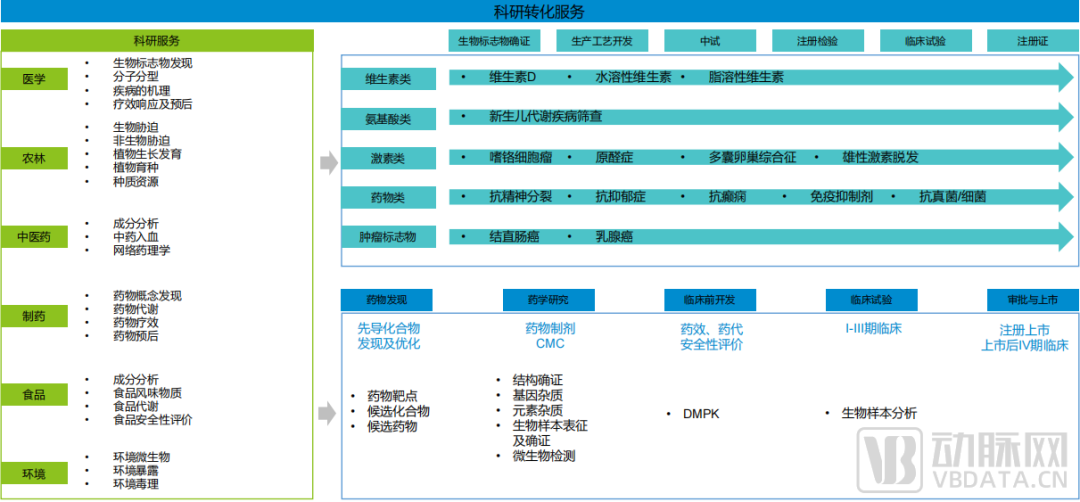Select the 科研服务 green header

tap(157, 41)
